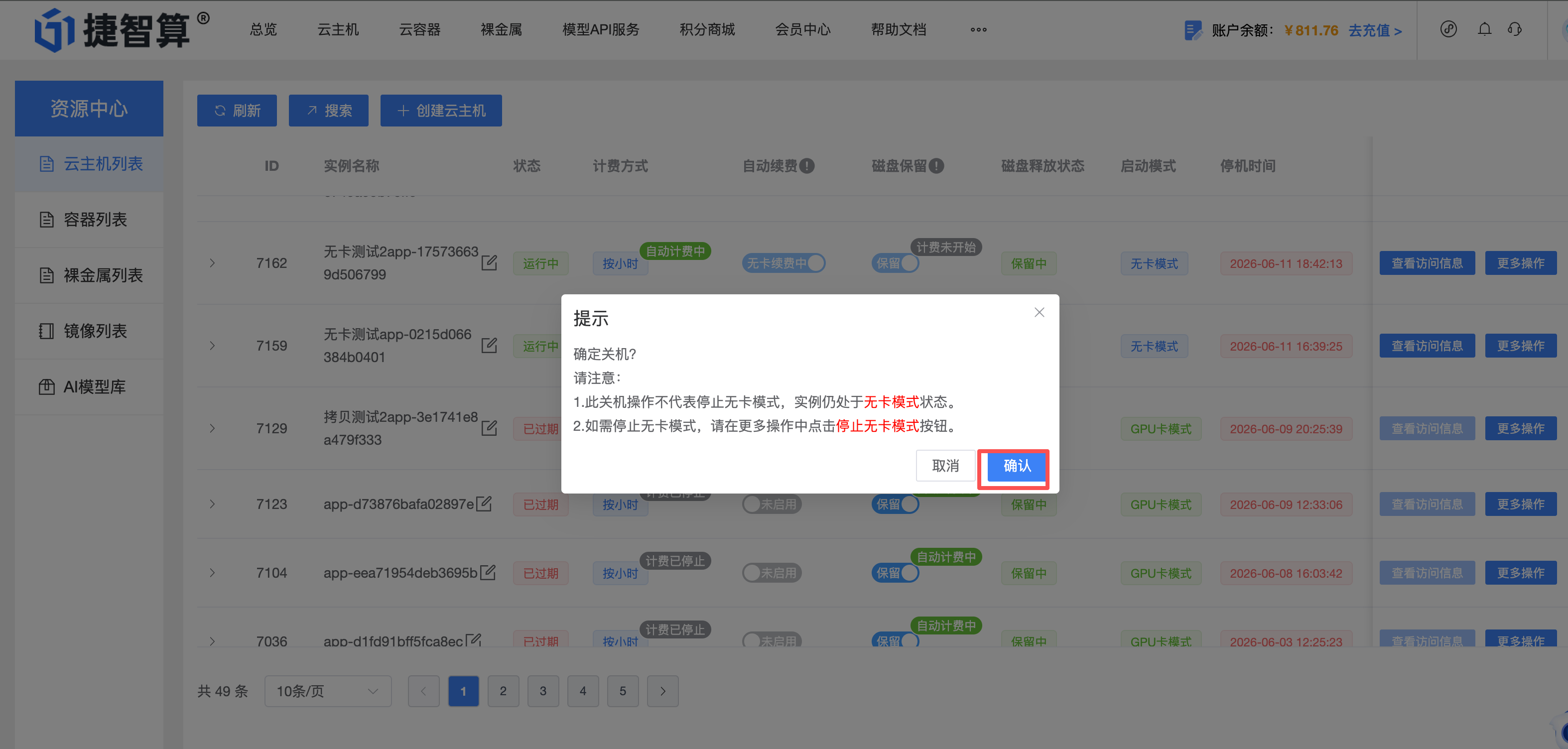Screen dimensions: 1568x749
Task: Open 裸金属 in top navigation
Action: coord(502,30)
